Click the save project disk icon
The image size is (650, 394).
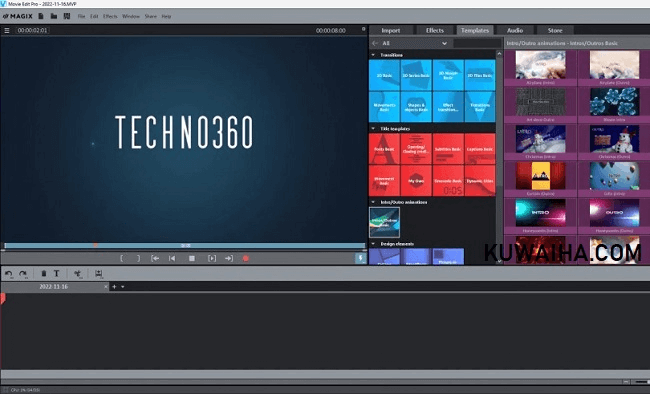67,16
